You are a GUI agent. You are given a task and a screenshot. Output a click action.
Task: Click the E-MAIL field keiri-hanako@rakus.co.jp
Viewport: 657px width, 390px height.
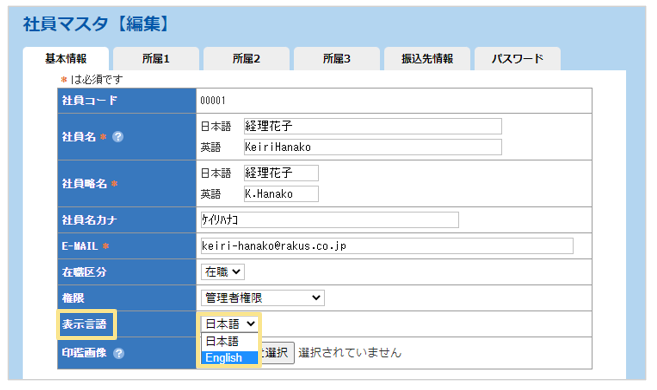click(x=387, y=246)
